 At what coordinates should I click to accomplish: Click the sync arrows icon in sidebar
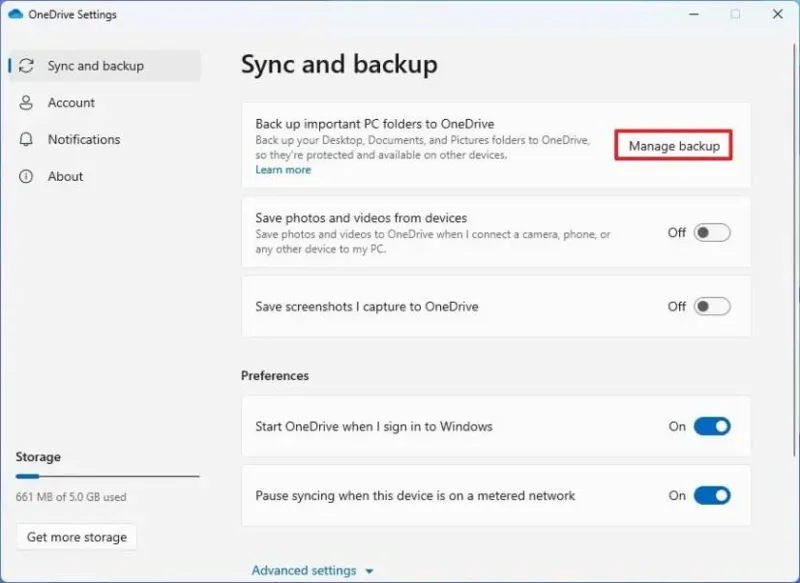(26, 66)
